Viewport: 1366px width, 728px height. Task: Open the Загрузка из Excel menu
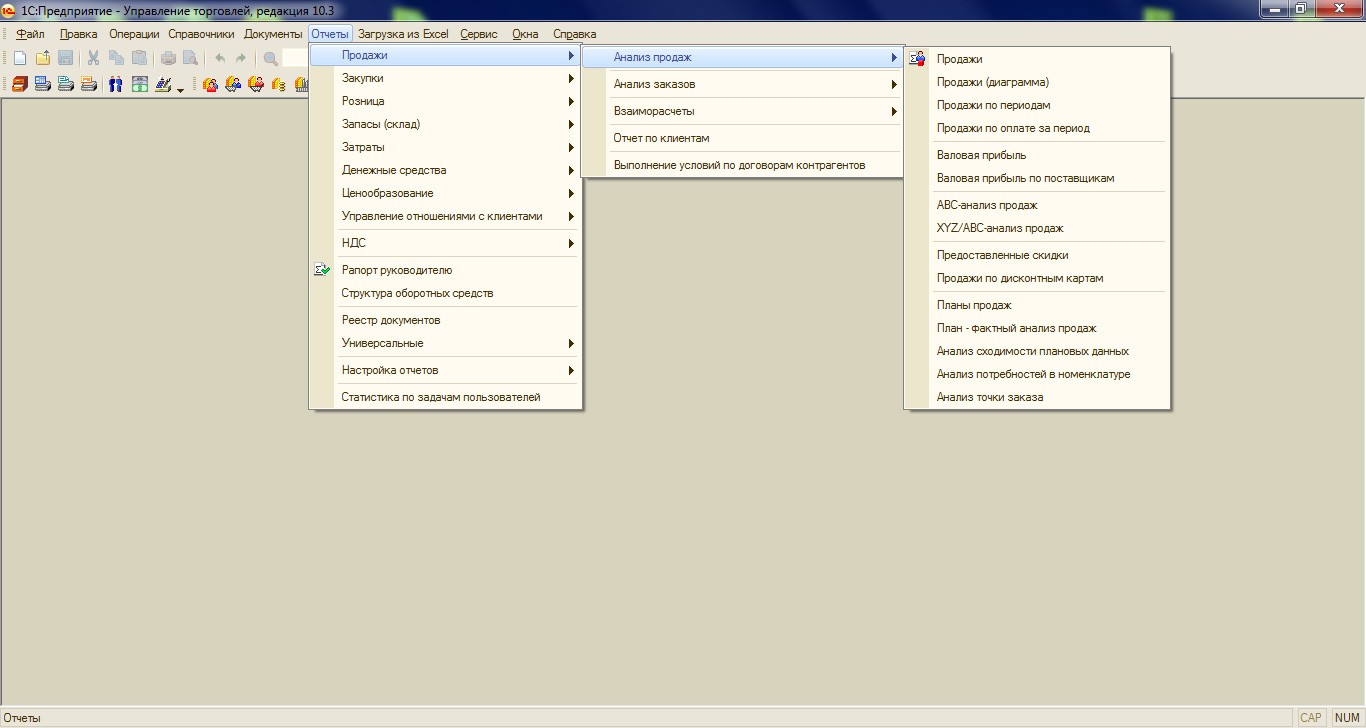404,34
